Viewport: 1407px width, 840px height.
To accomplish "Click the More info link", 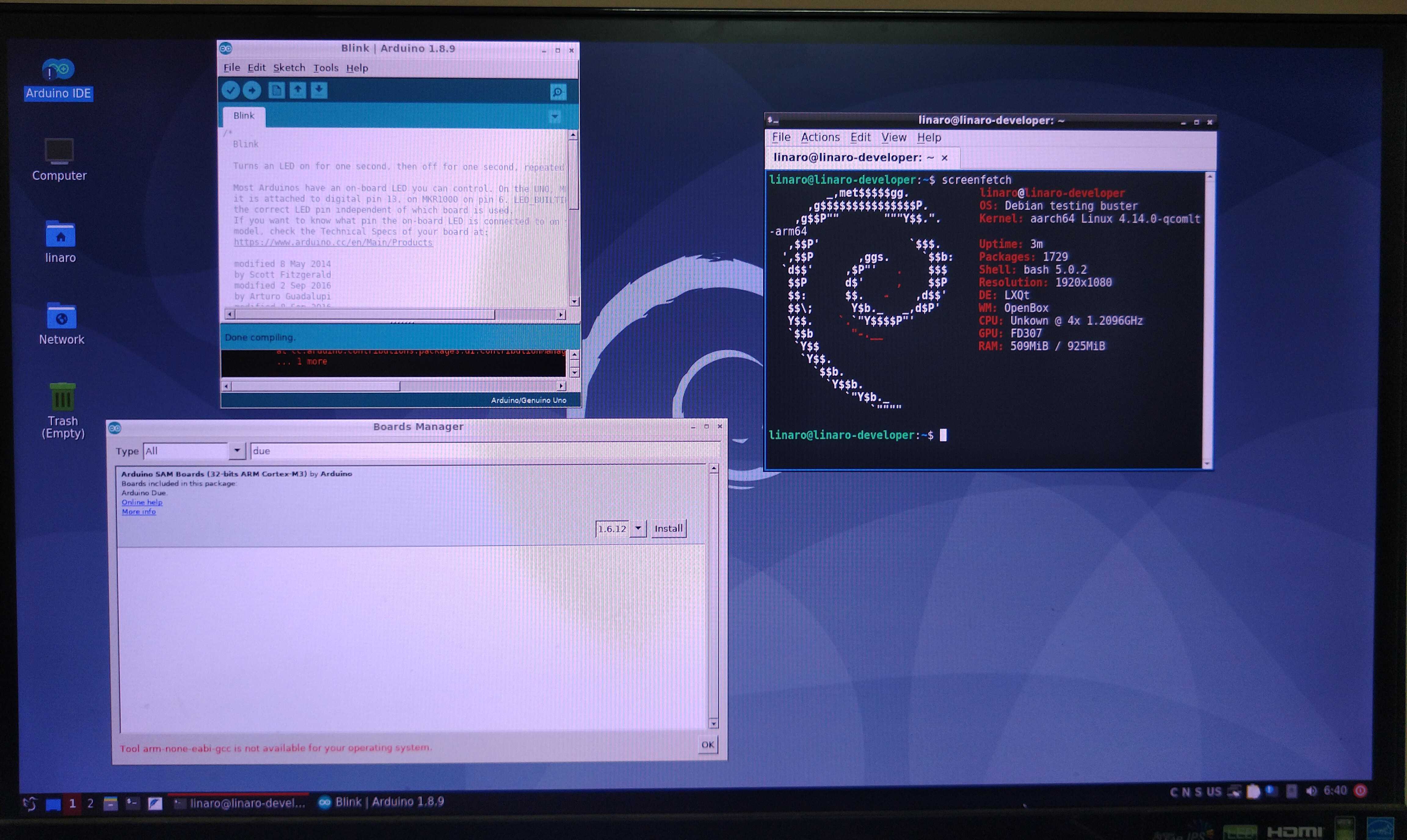I will point(139,512).
